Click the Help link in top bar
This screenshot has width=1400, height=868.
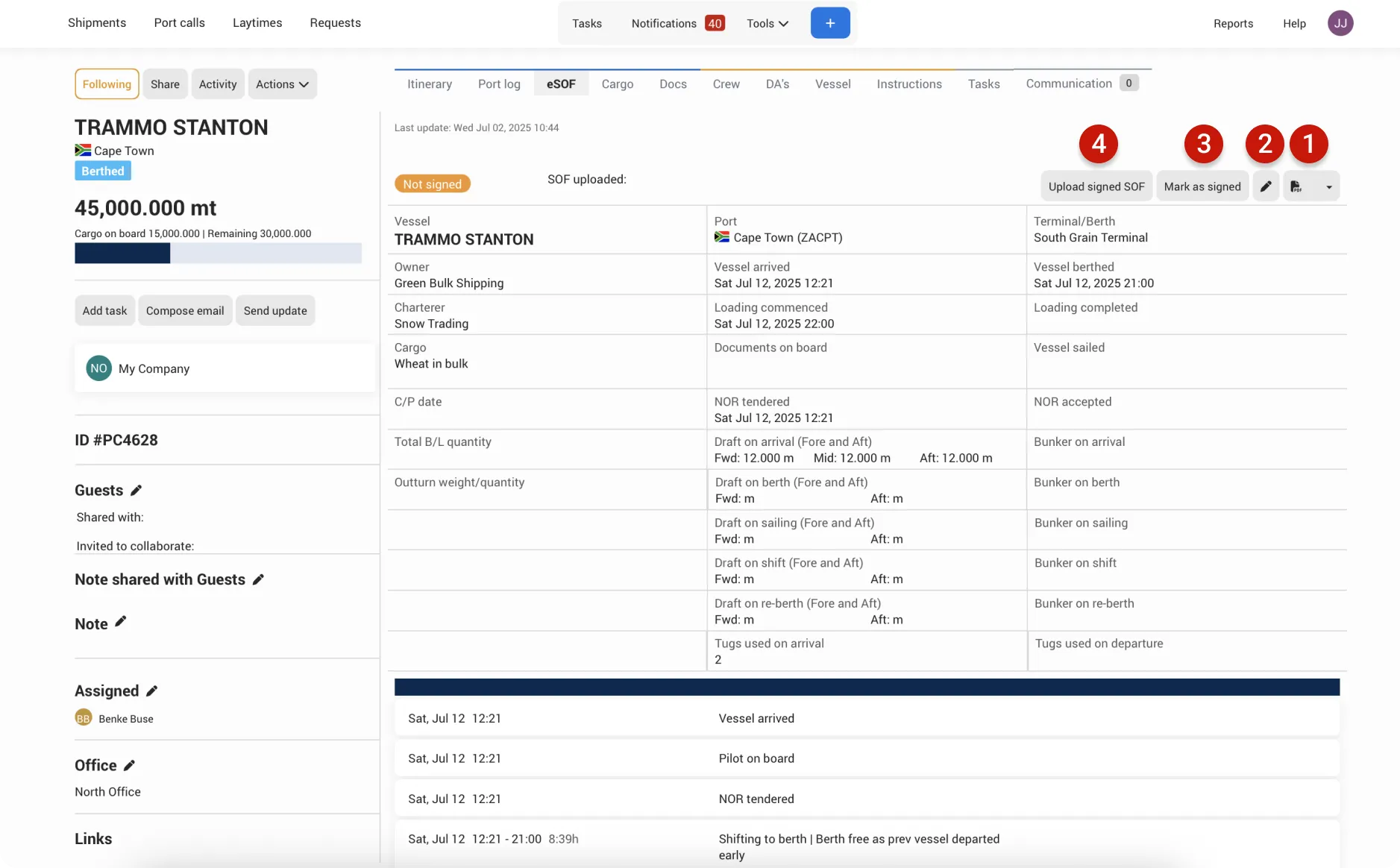[1294, 23]
